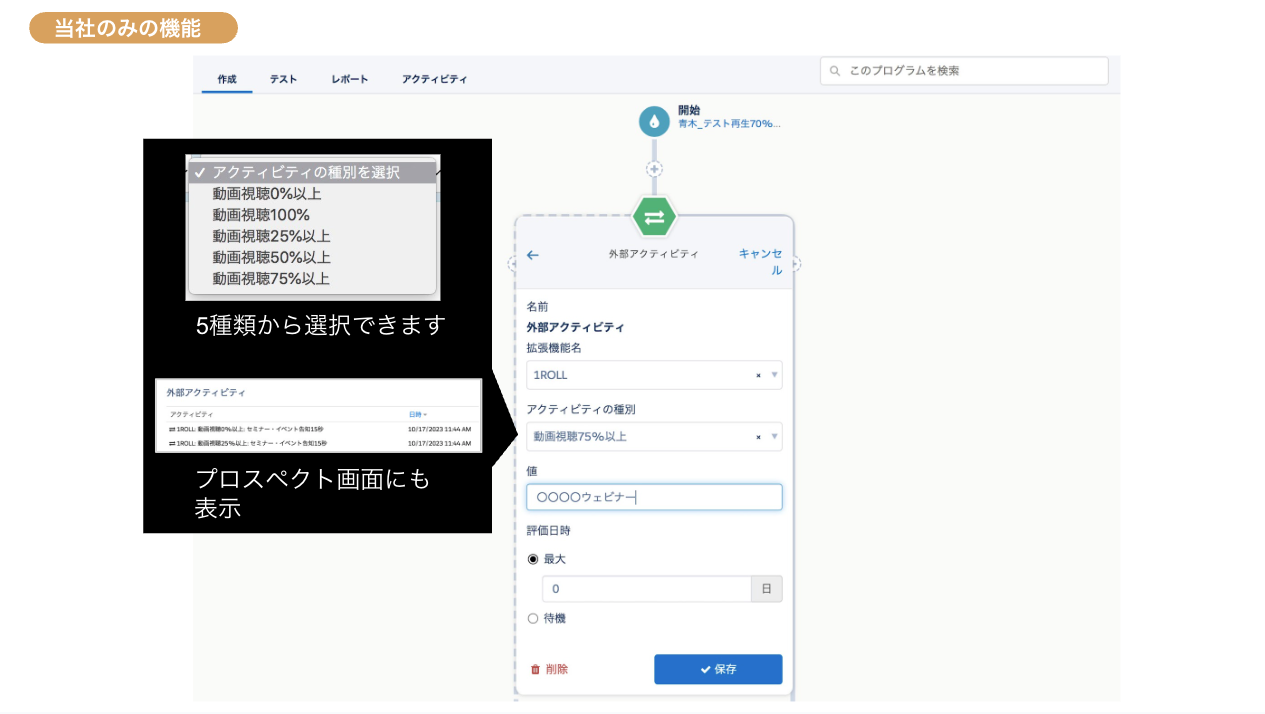
Task: Click the 値 input field
Action: [654, 497]
